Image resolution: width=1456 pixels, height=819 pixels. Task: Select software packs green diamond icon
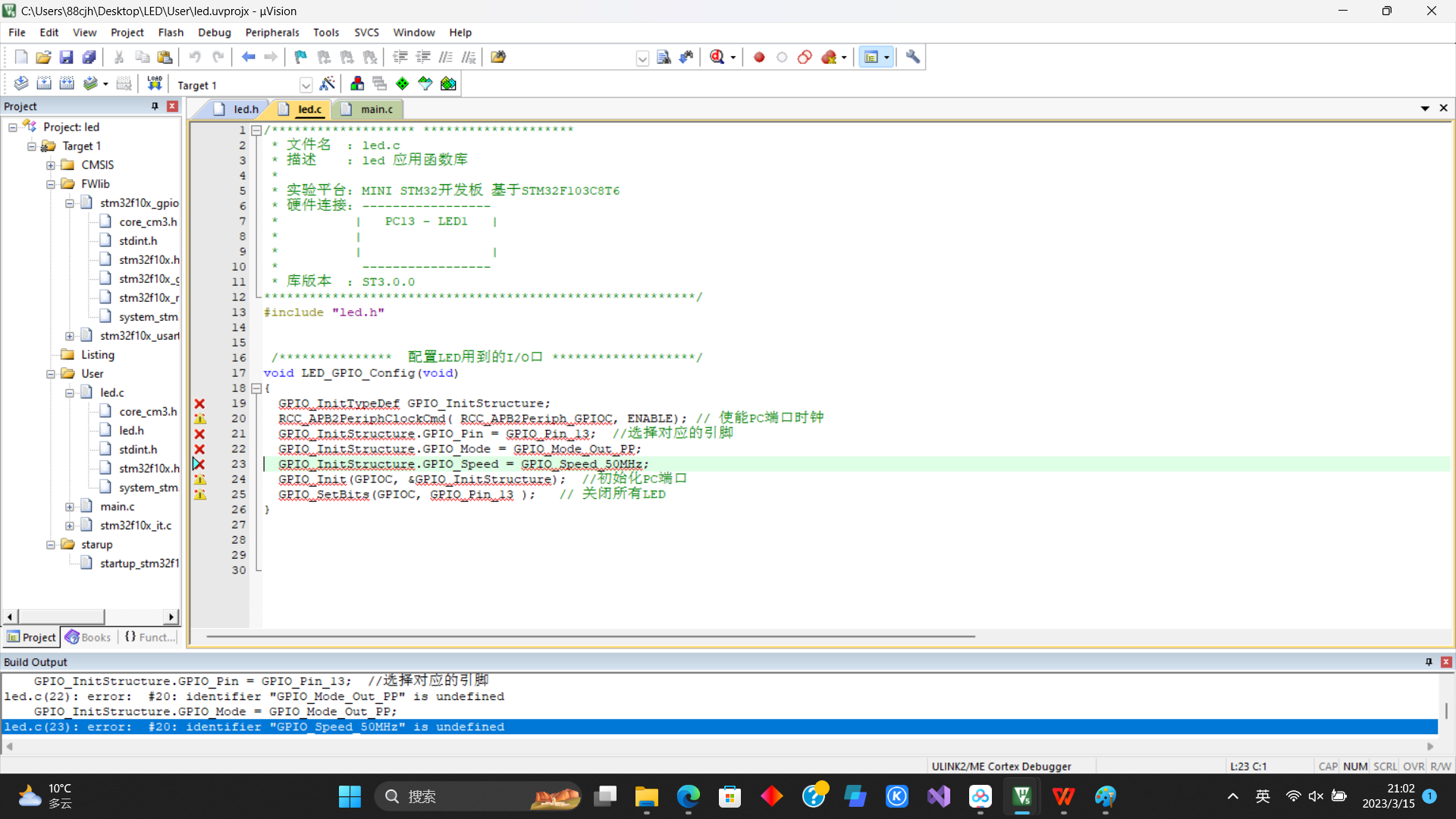click(403, 83)
